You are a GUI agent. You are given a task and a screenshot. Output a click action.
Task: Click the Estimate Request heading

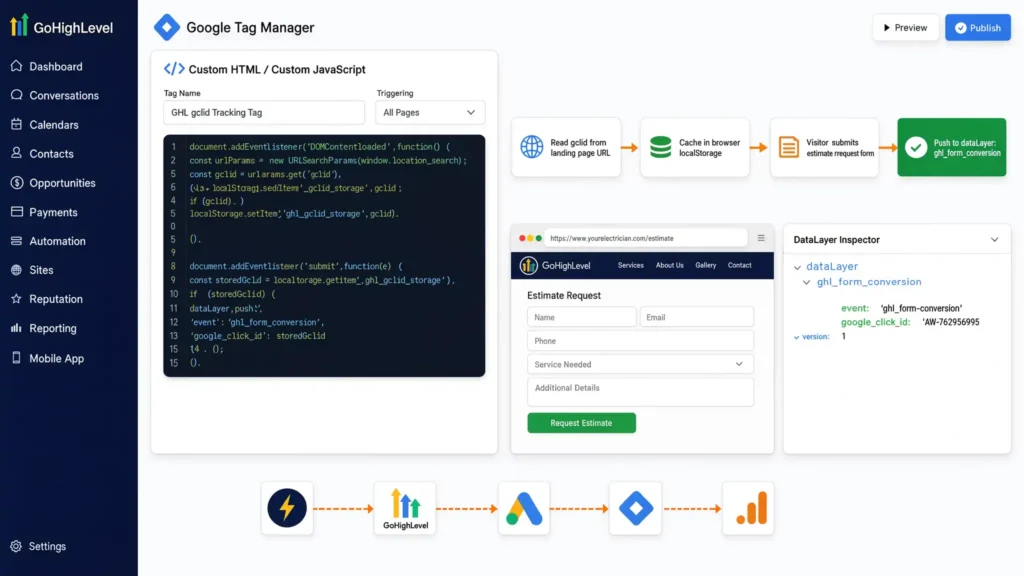click(x=564, y=295)
